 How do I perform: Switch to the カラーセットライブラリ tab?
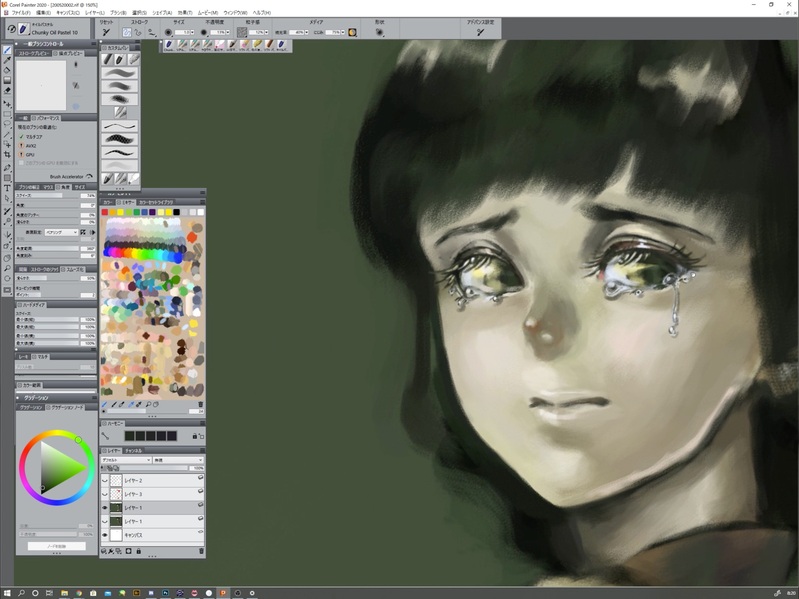point(156,202)
